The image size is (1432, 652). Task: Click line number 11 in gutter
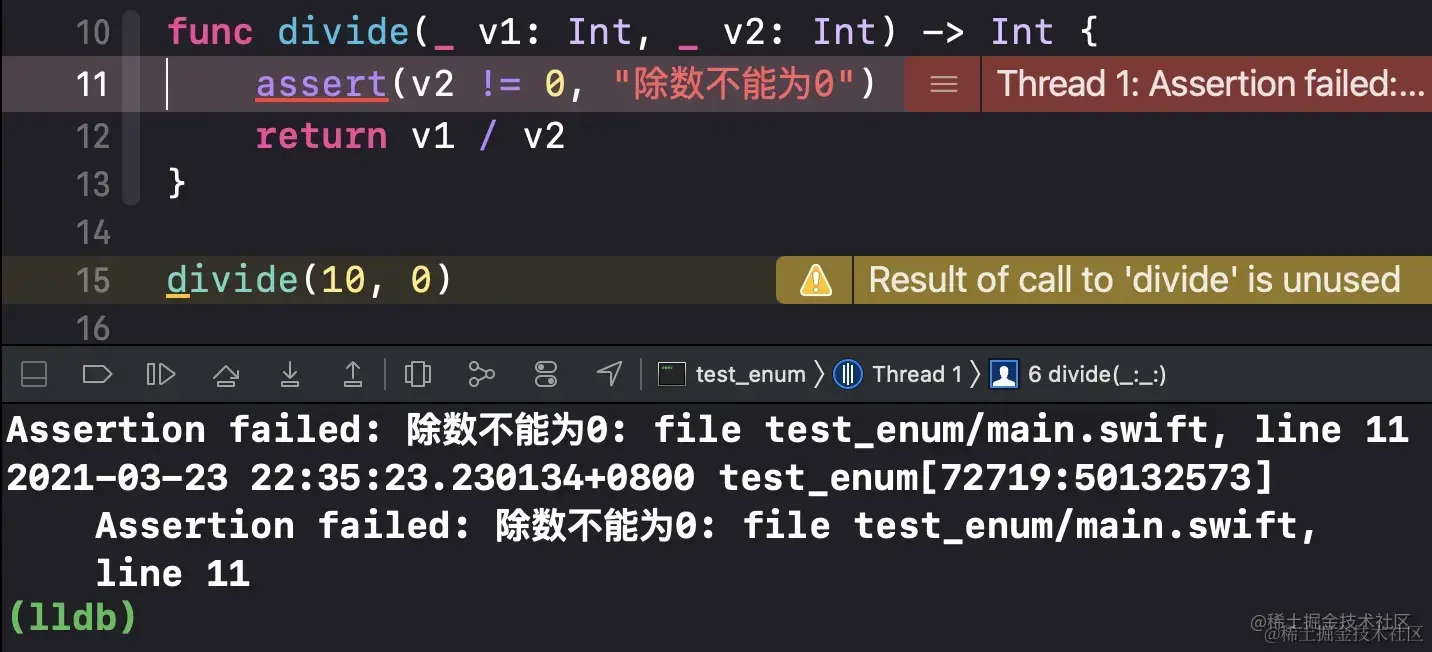(x=93, y=84)
